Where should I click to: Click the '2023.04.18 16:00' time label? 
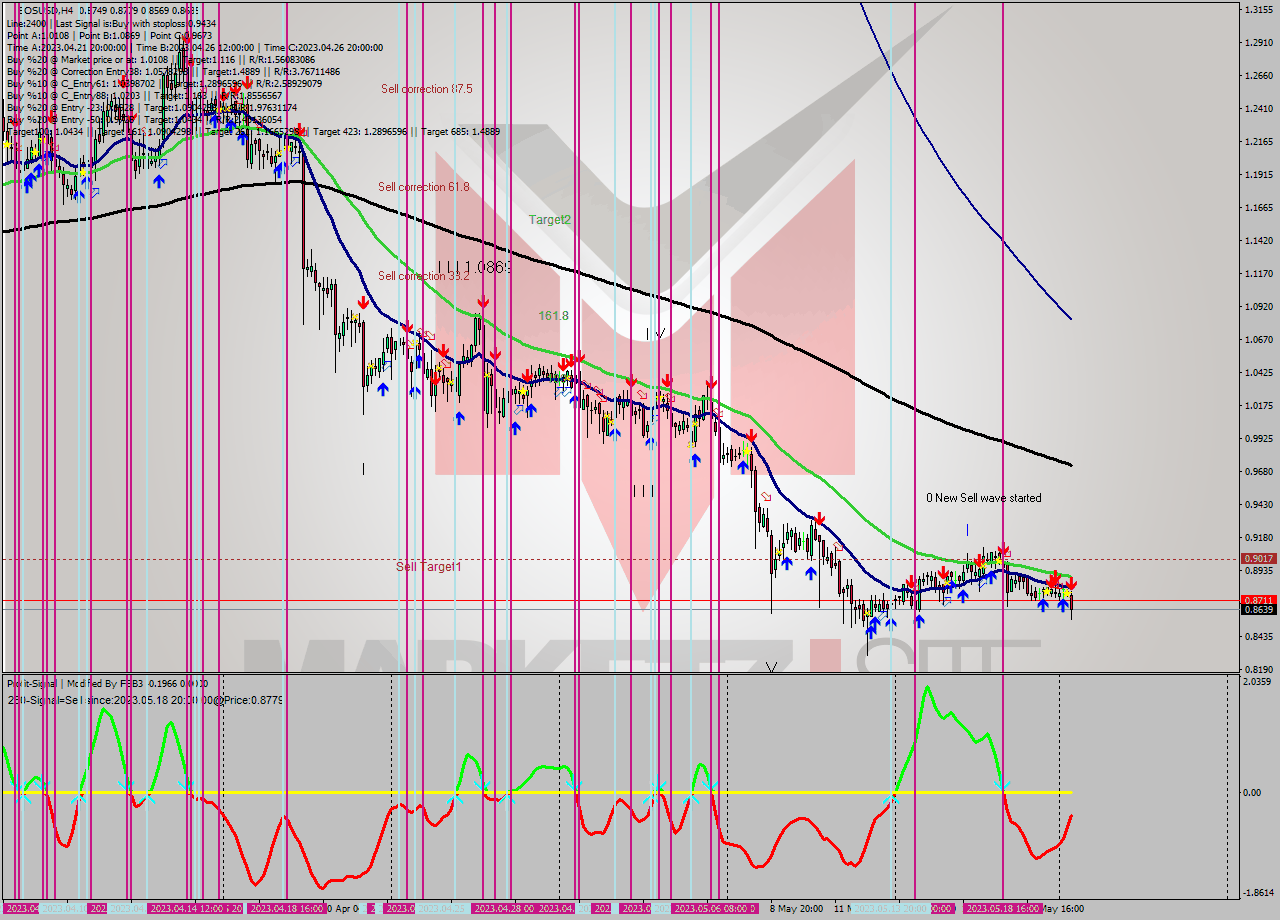coord(287,909)
